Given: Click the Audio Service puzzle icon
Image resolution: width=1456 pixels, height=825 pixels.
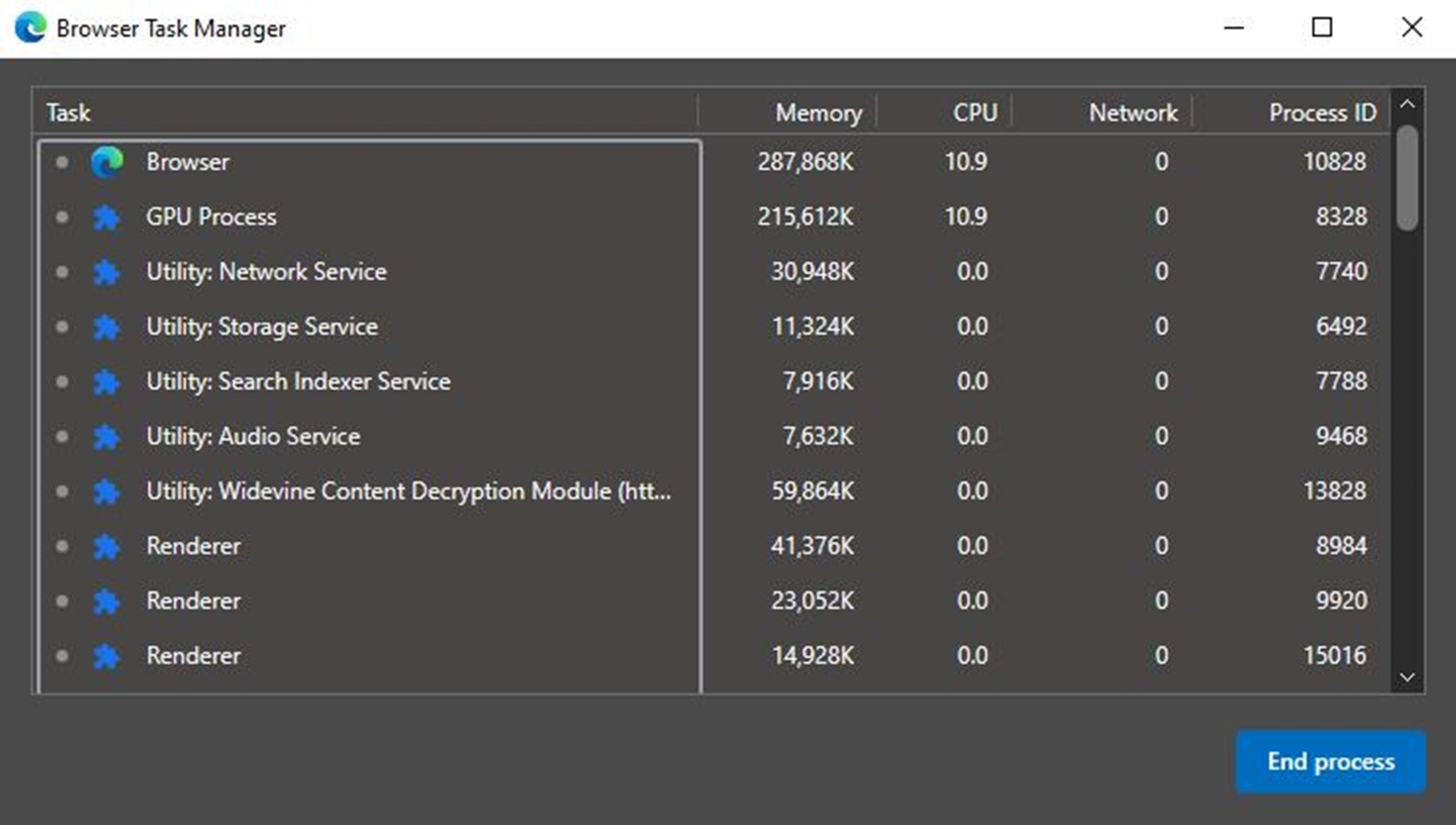Looking at the screenshot, I should [x=108, y=437].
